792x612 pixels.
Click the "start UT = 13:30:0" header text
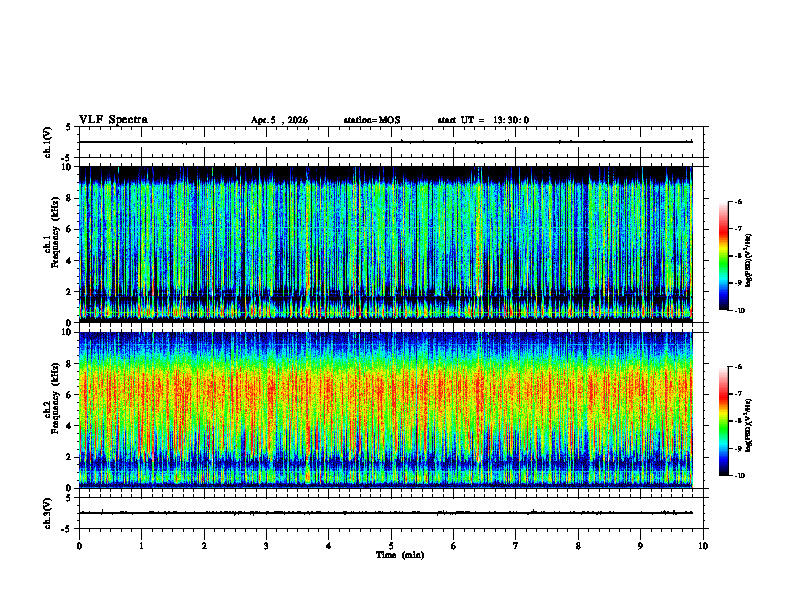pyautogui.click(x=483, y=120)
